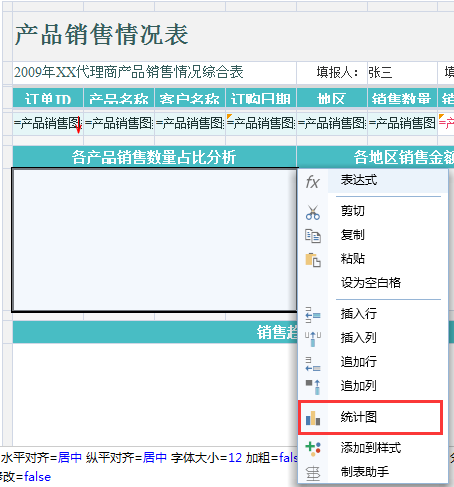The image size is (454, 487).
Task: Click the append row icon
Action: (313, 364)
